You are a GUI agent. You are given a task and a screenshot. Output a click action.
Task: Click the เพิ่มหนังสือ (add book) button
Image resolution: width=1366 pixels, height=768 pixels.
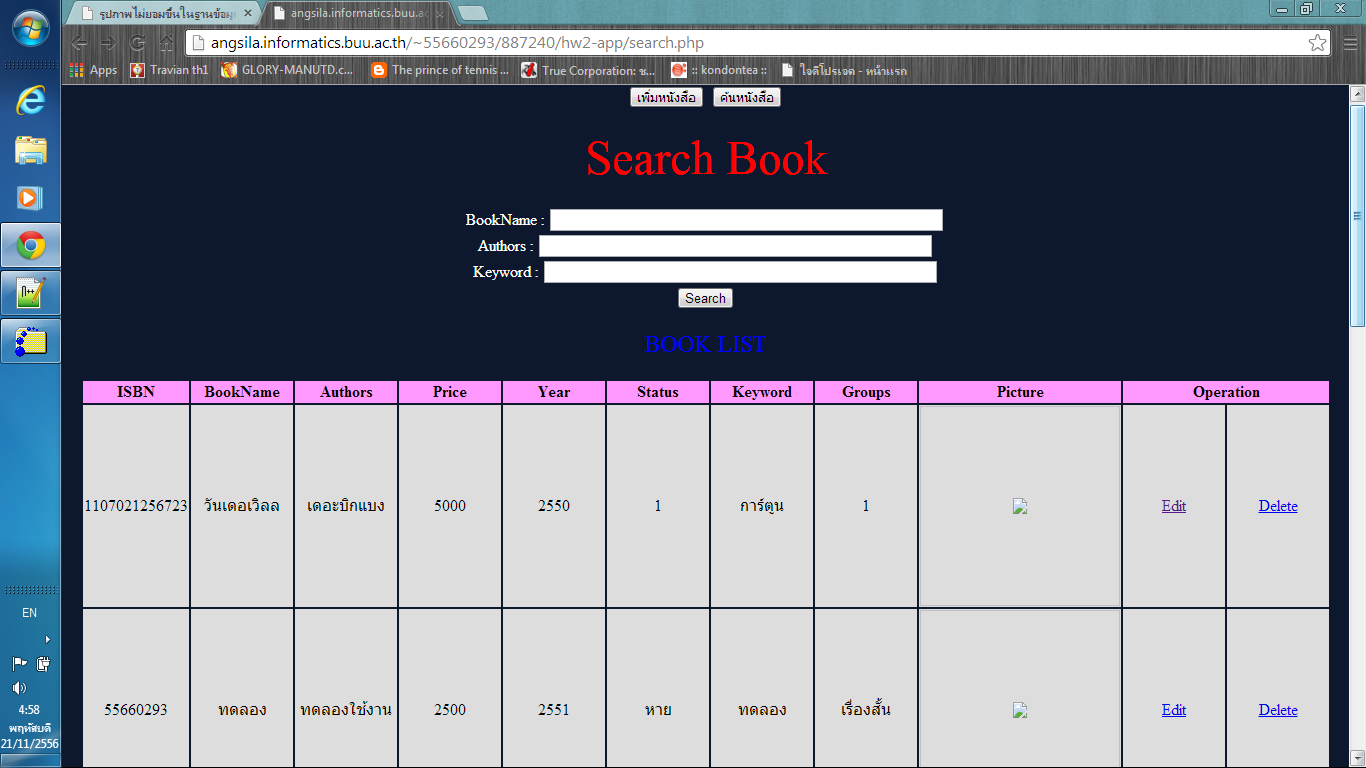[667, 97]
